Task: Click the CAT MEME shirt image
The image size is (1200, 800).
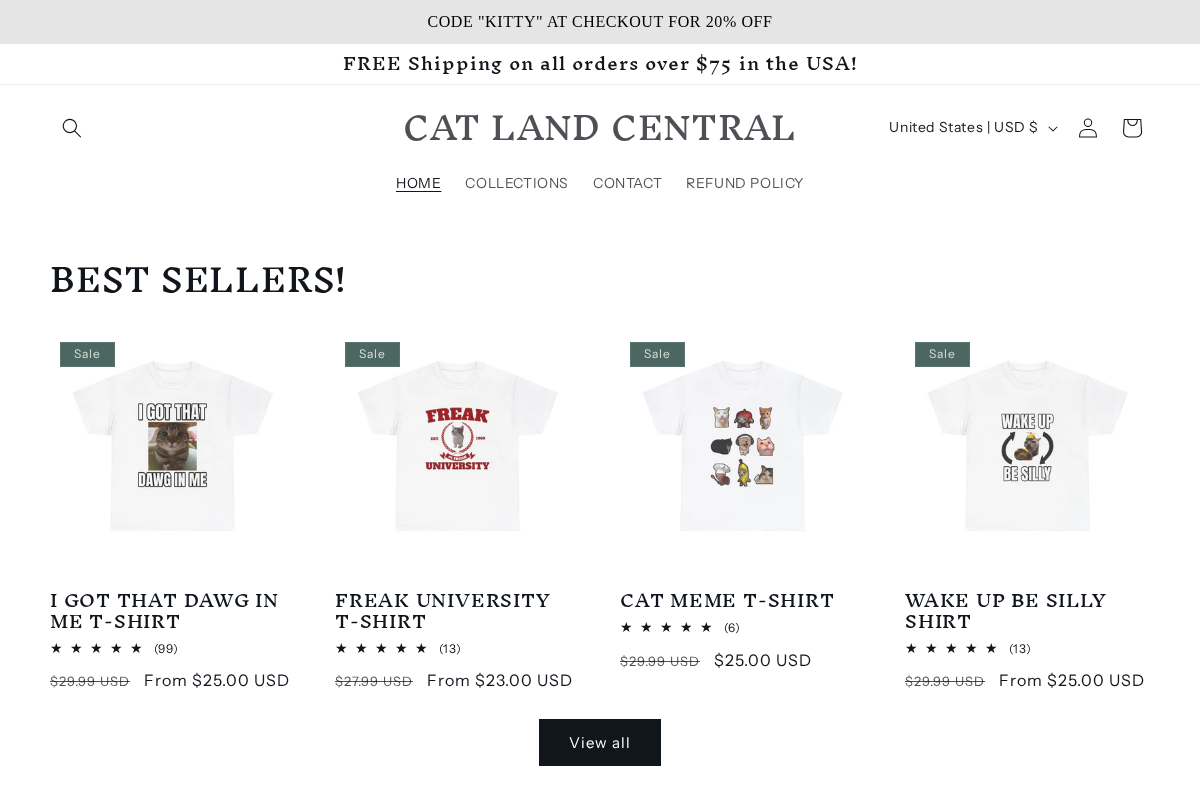Action: pos(742,446)
